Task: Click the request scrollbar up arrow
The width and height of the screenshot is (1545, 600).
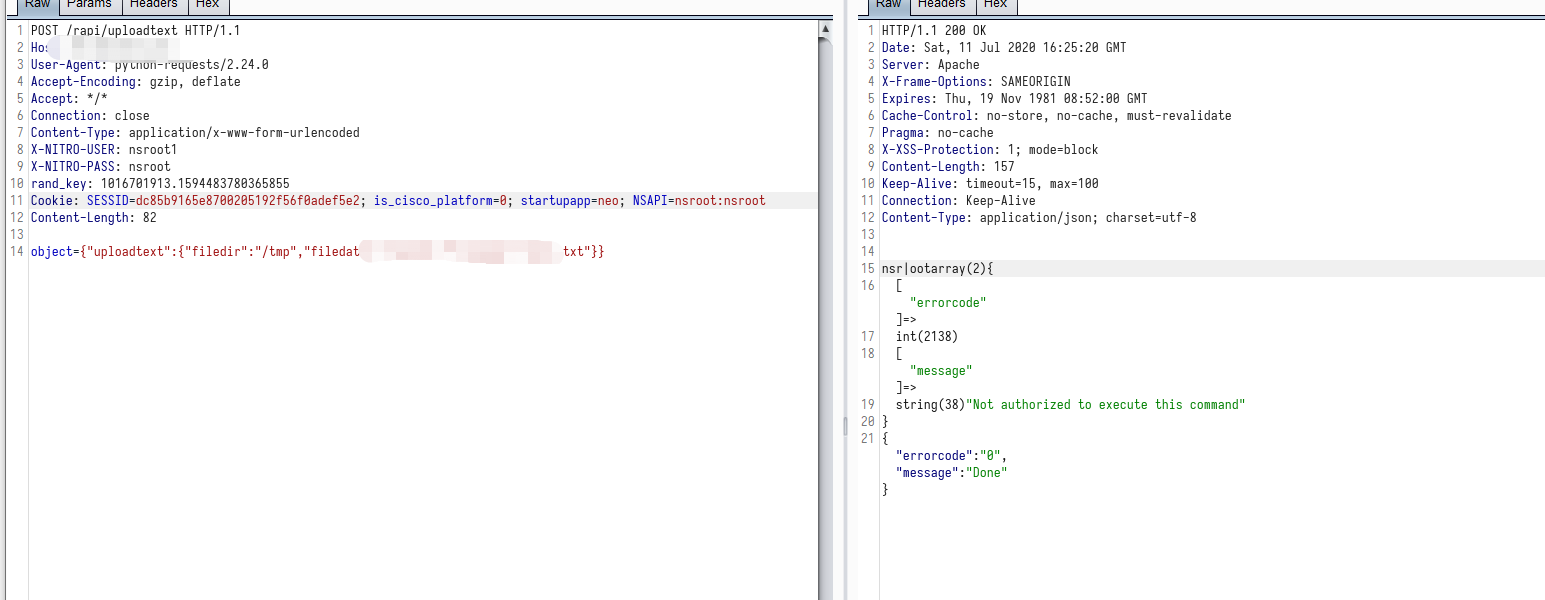Action: [x=825, y=30]
